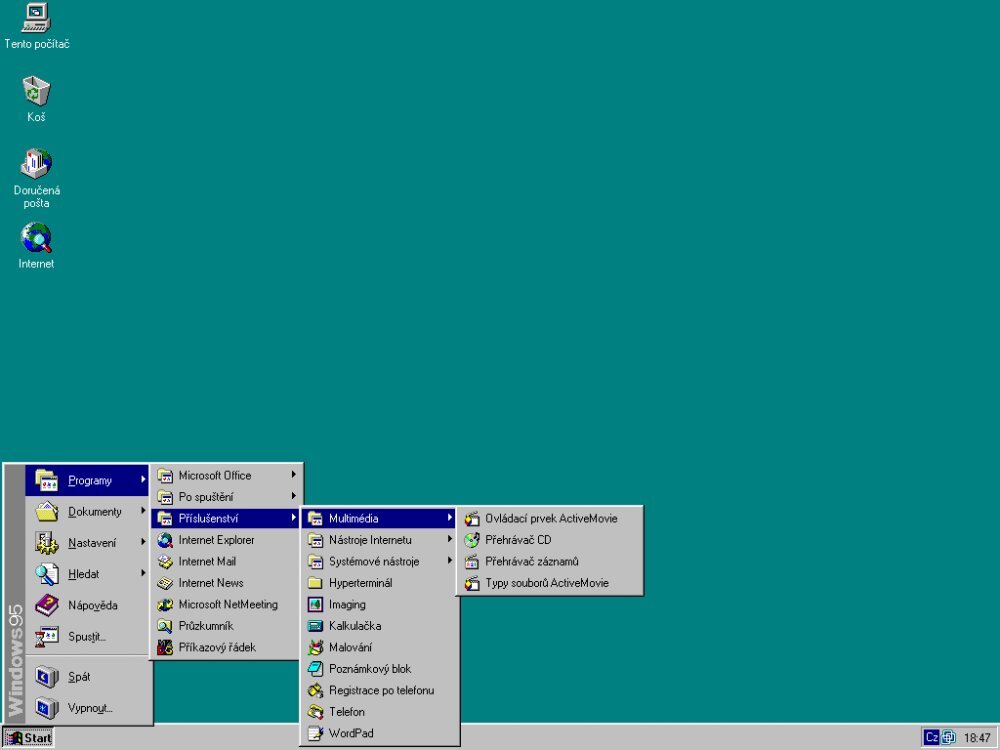The width and height of the screenshot is (1000, 750).
Task: Click the Microsoft NetMeeting icon
Action: 165,605
